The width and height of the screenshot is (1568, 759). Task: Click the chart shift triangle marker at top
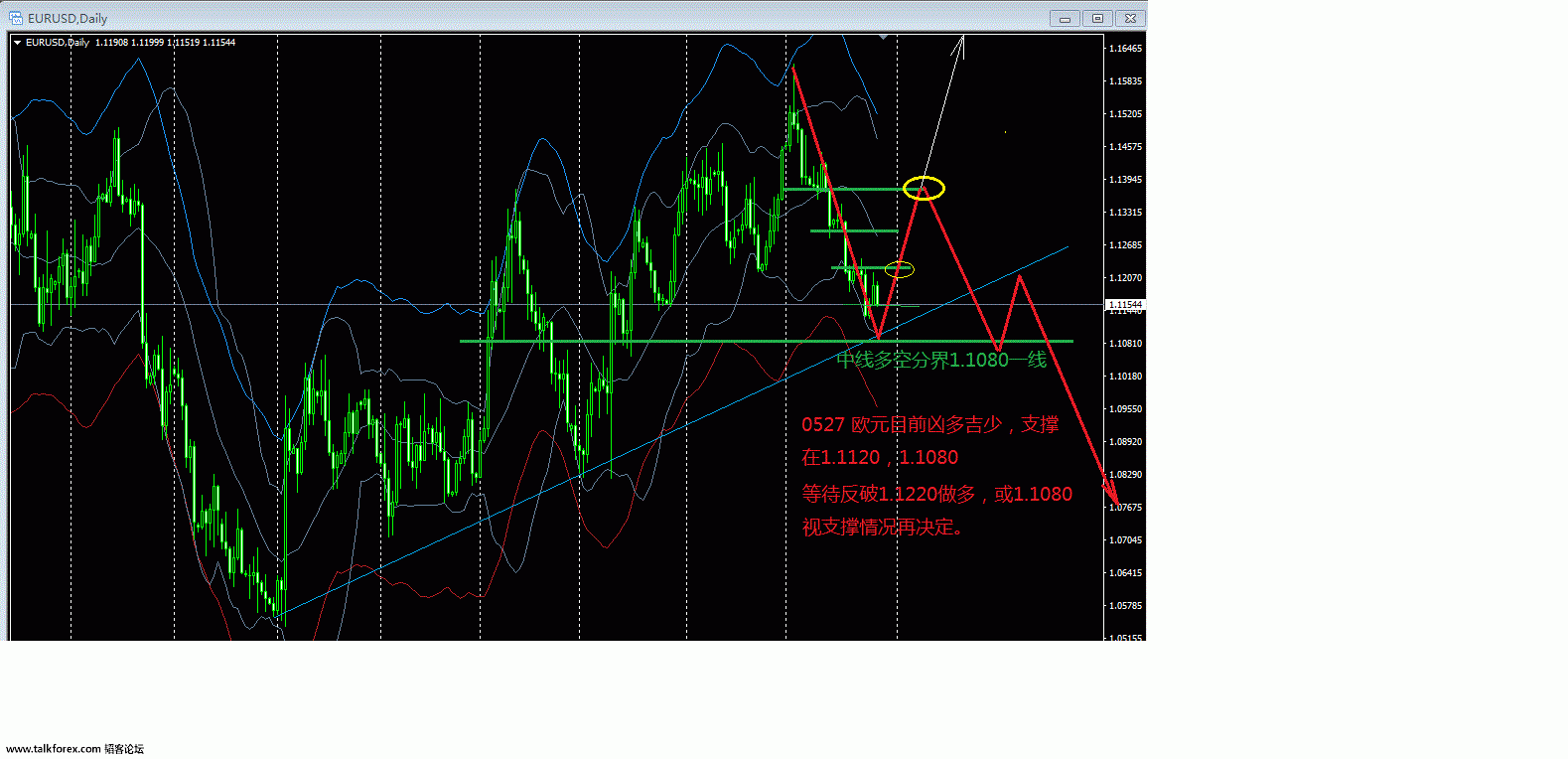point(883,38)
